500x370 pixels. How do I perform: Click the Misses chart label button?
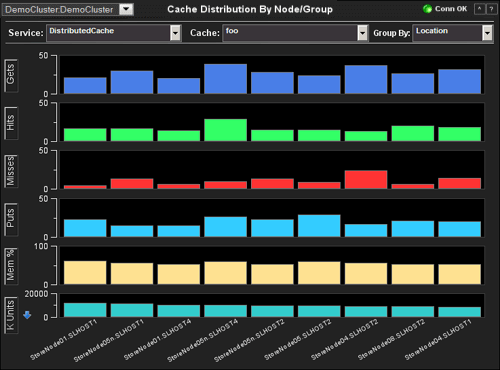pyautogui.click(x=11, y=171)
